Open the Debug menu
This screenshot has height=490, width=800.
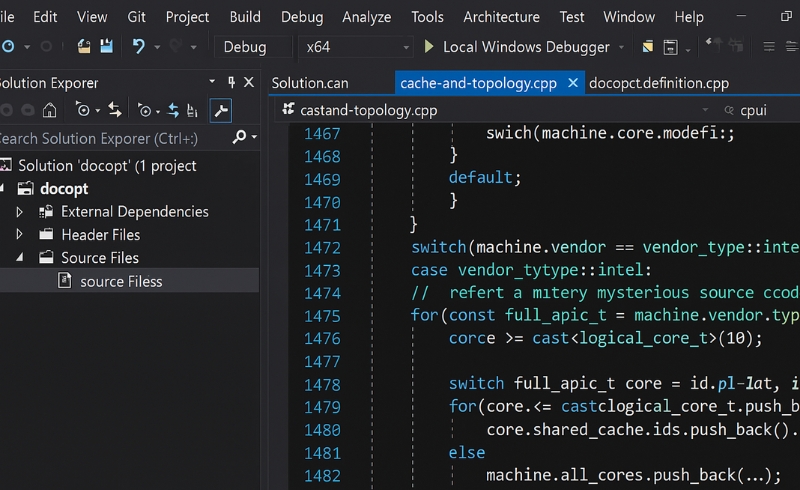(x=302, y=17)
